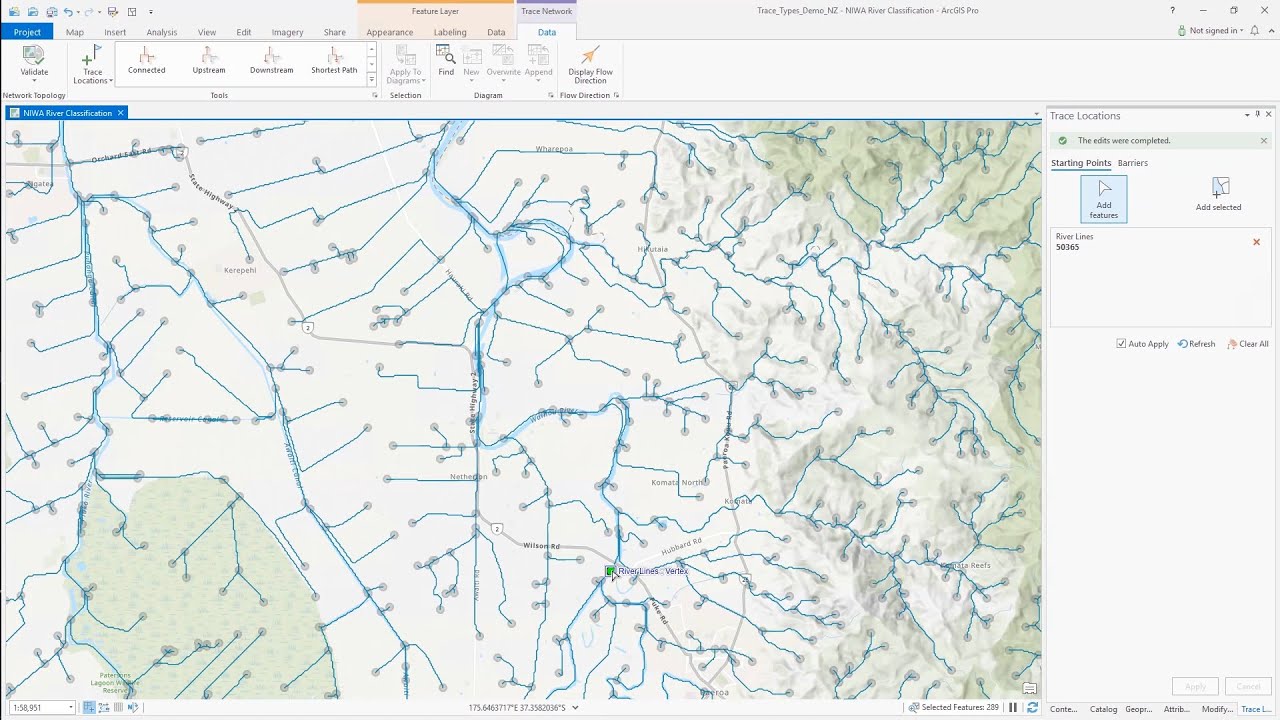Click the Selected Features: 289 status
The width and height of the screenshot is (1280, 720).
click(x=953, y=708)
